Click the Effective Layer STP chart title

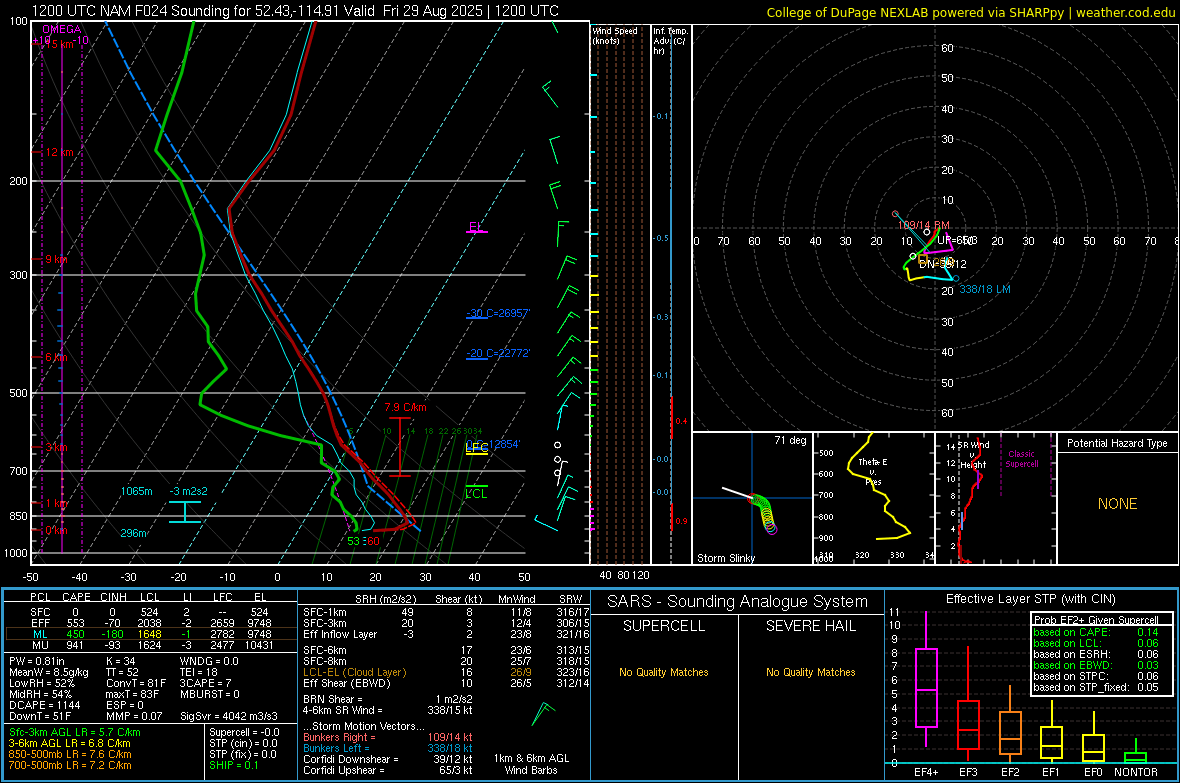pos(1031,599)
